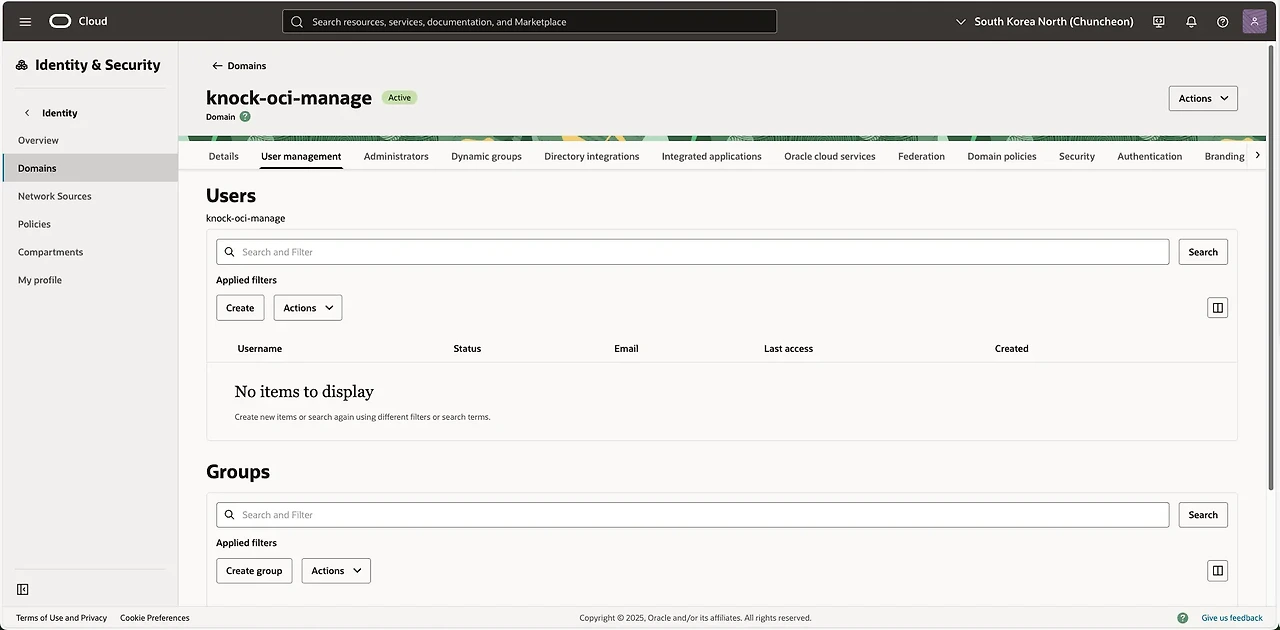Open the Cookie Preferences link
Image resolution: width=1280 pixels, height=630 pixels.
[x=154, y=617]
